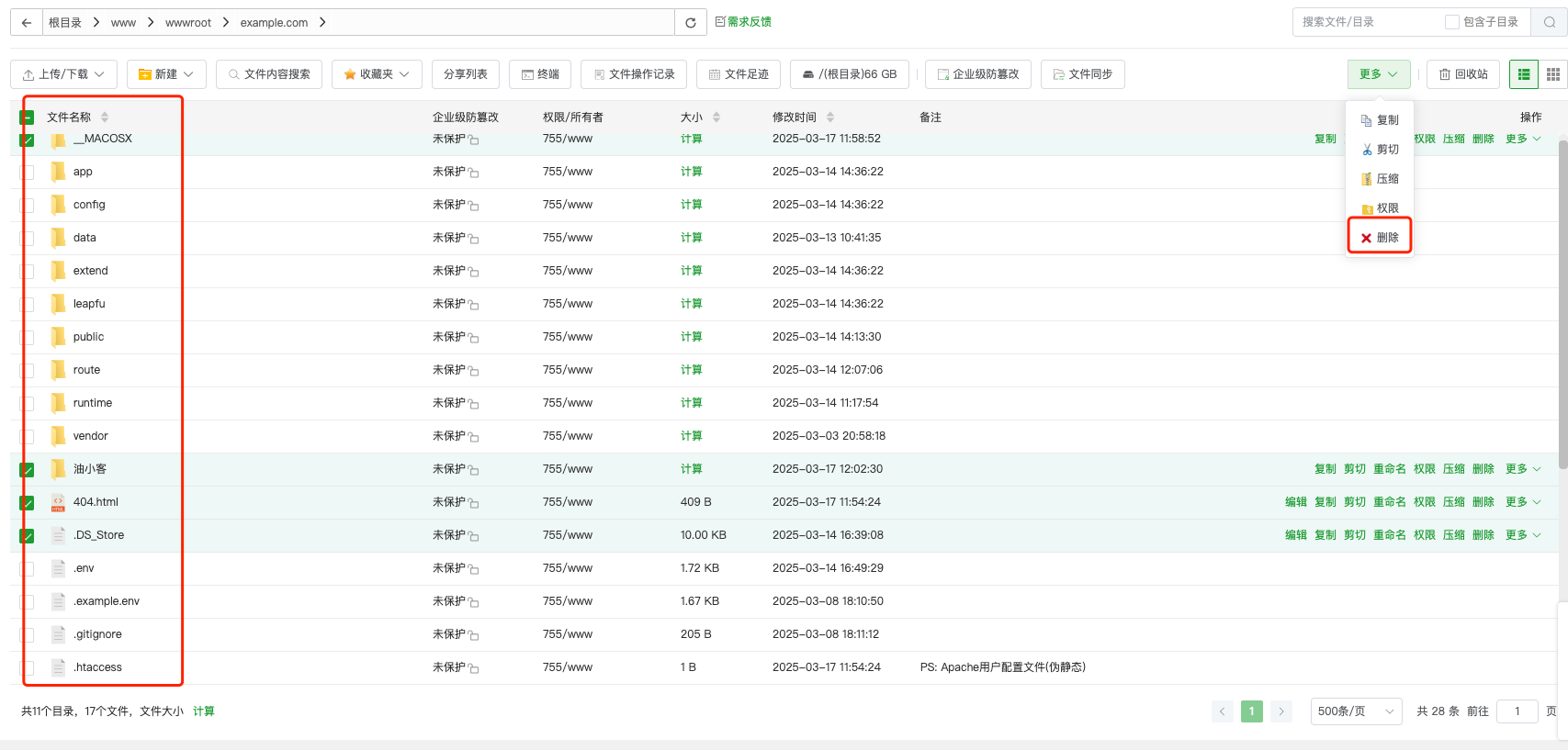Open the 文件内容搜索 button
1568x750 pixels.
pyautogui.click(x=269, y=74)
